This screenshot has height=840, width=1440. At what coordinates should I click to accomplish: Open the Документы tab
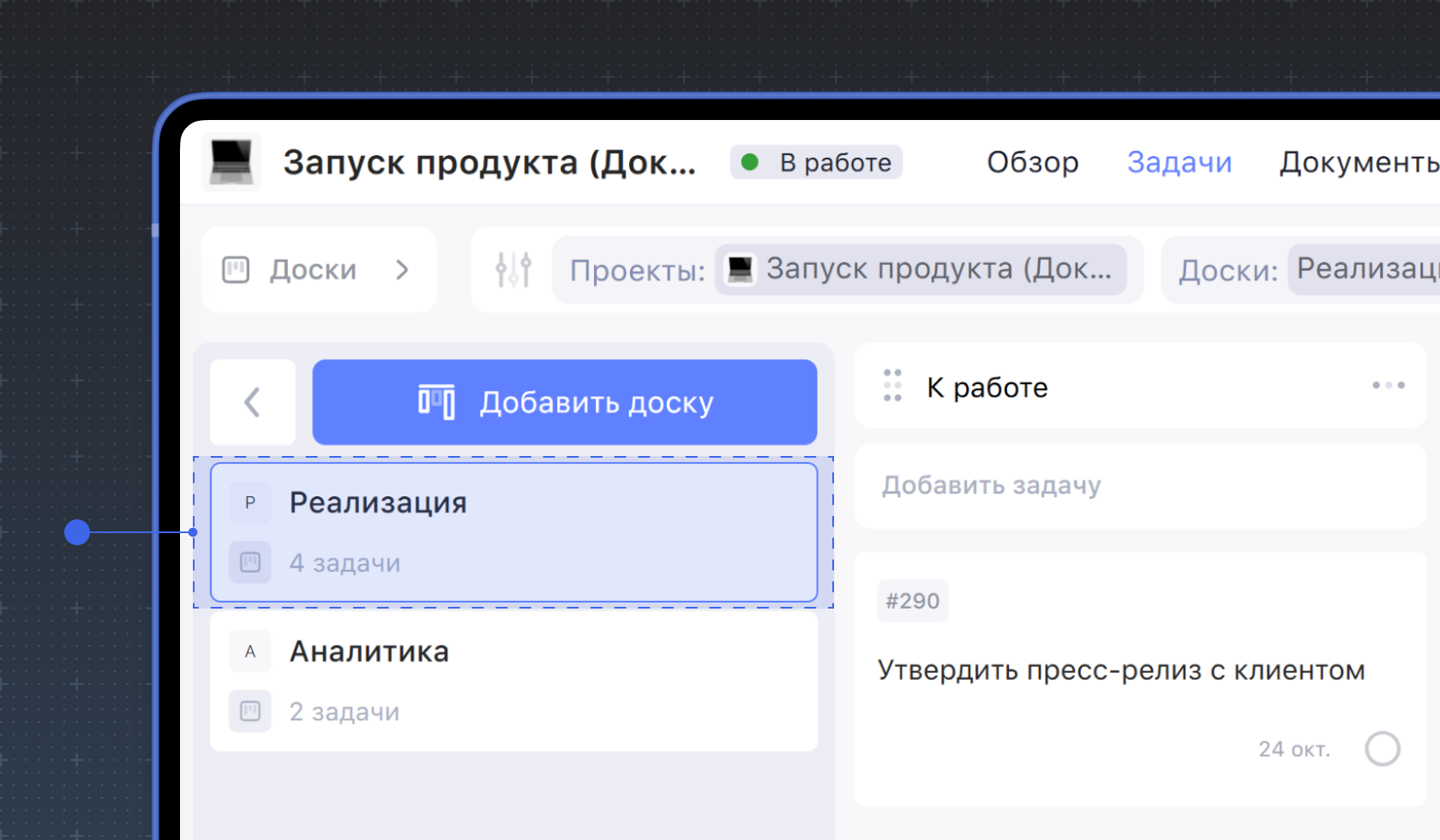pyautogui.click(x=1358, y=162)
